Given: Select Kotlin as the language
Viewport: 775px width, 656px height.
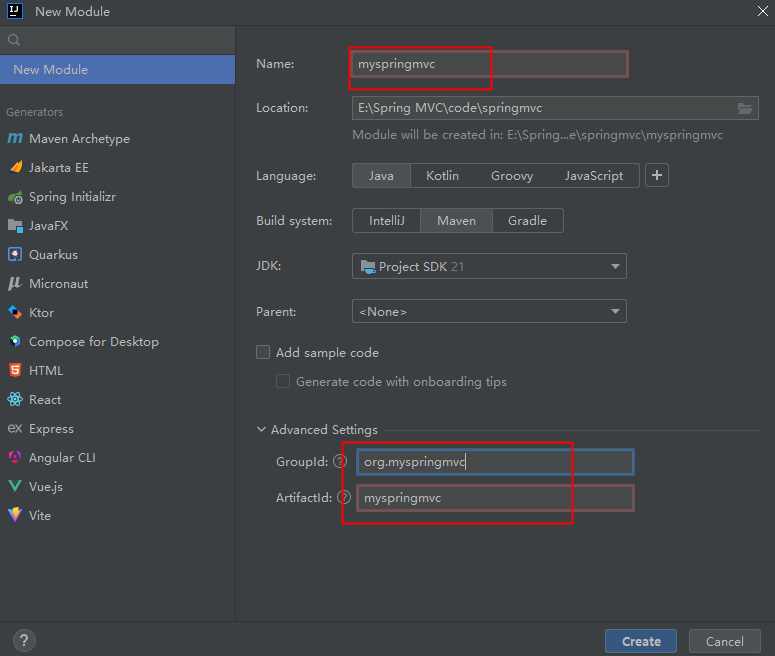Looking at the screenshot, I should (x=442, y=175).
